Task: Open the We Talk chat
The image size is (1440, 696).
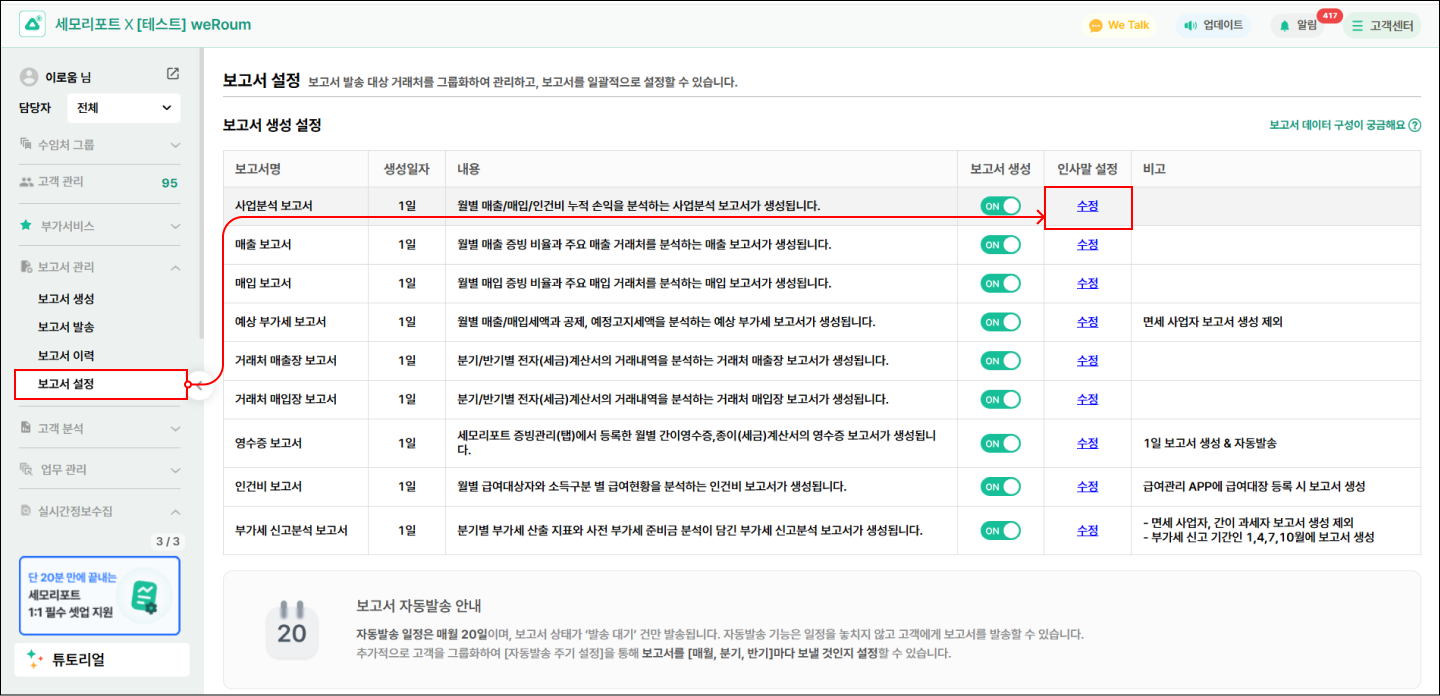Action: pyautogui.click(x=1119, y=25)
